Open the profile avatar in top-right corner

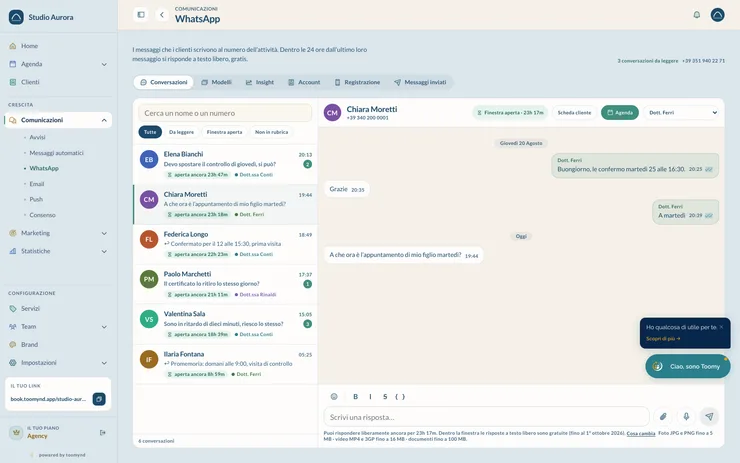tap(717, 15)
